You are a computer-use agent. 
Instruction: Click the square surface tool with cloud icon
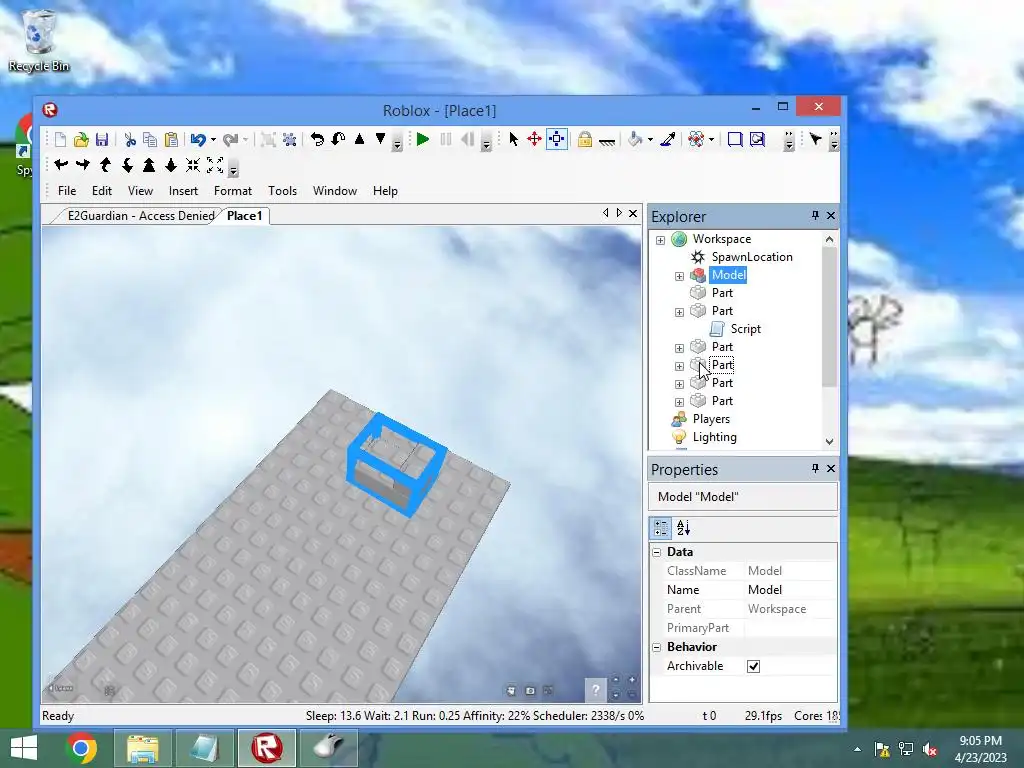point(758,139)
